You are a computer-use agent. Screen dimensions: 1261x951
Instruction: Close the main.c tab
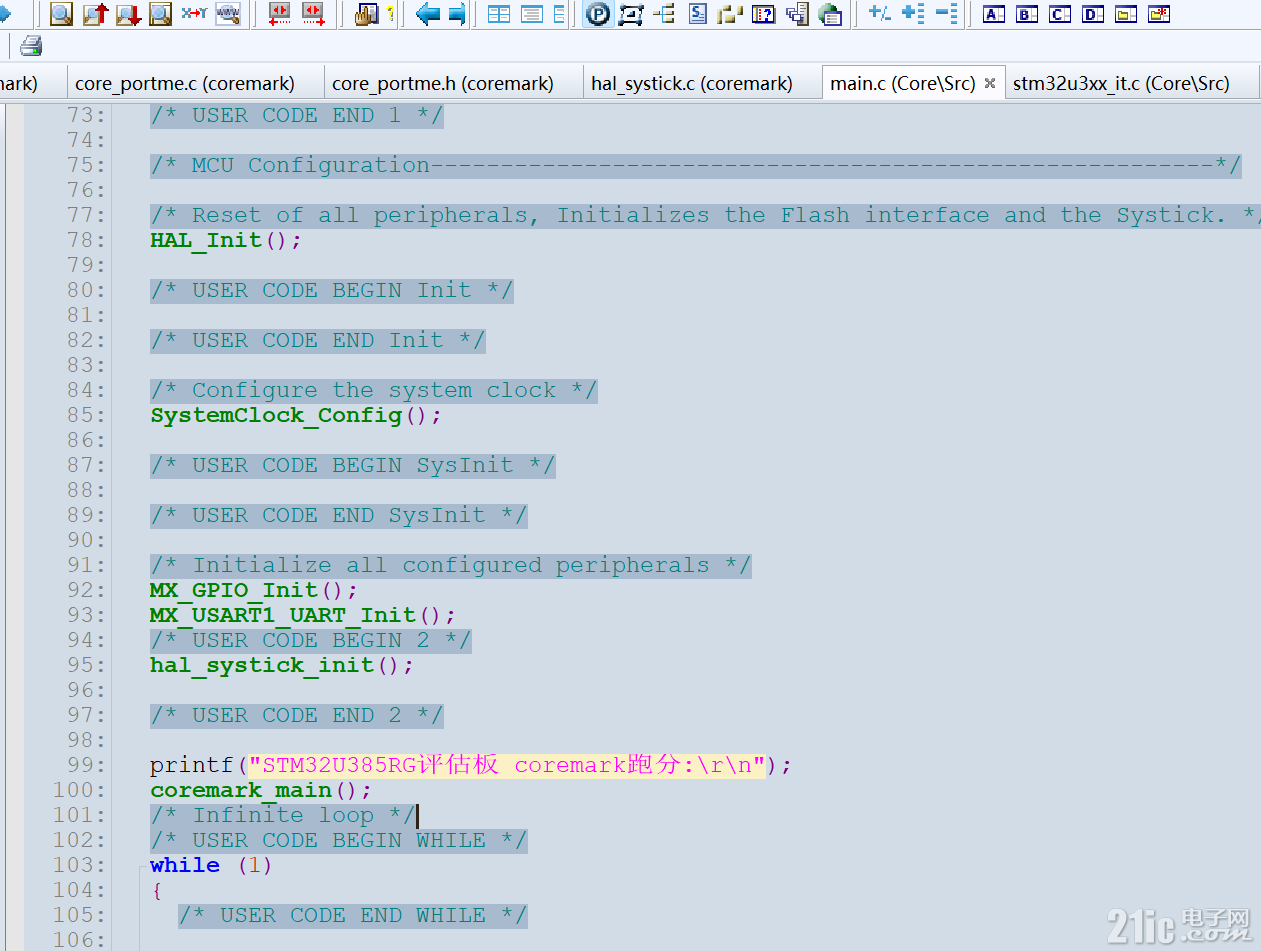click(990, 84)
